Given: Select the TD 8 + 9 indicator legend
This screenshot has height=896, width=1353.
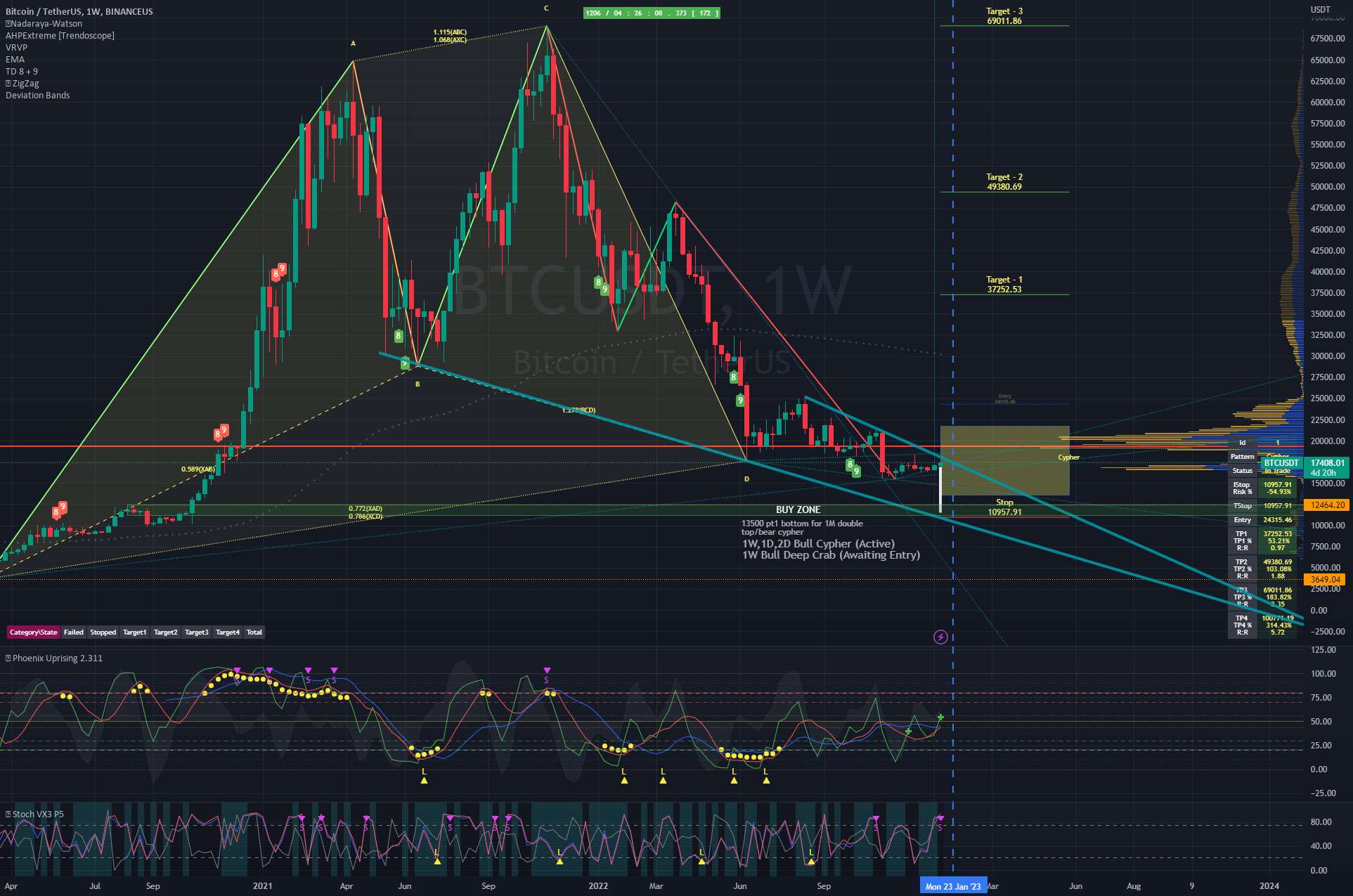Looking at the screenshot, I should pos(22,72).
